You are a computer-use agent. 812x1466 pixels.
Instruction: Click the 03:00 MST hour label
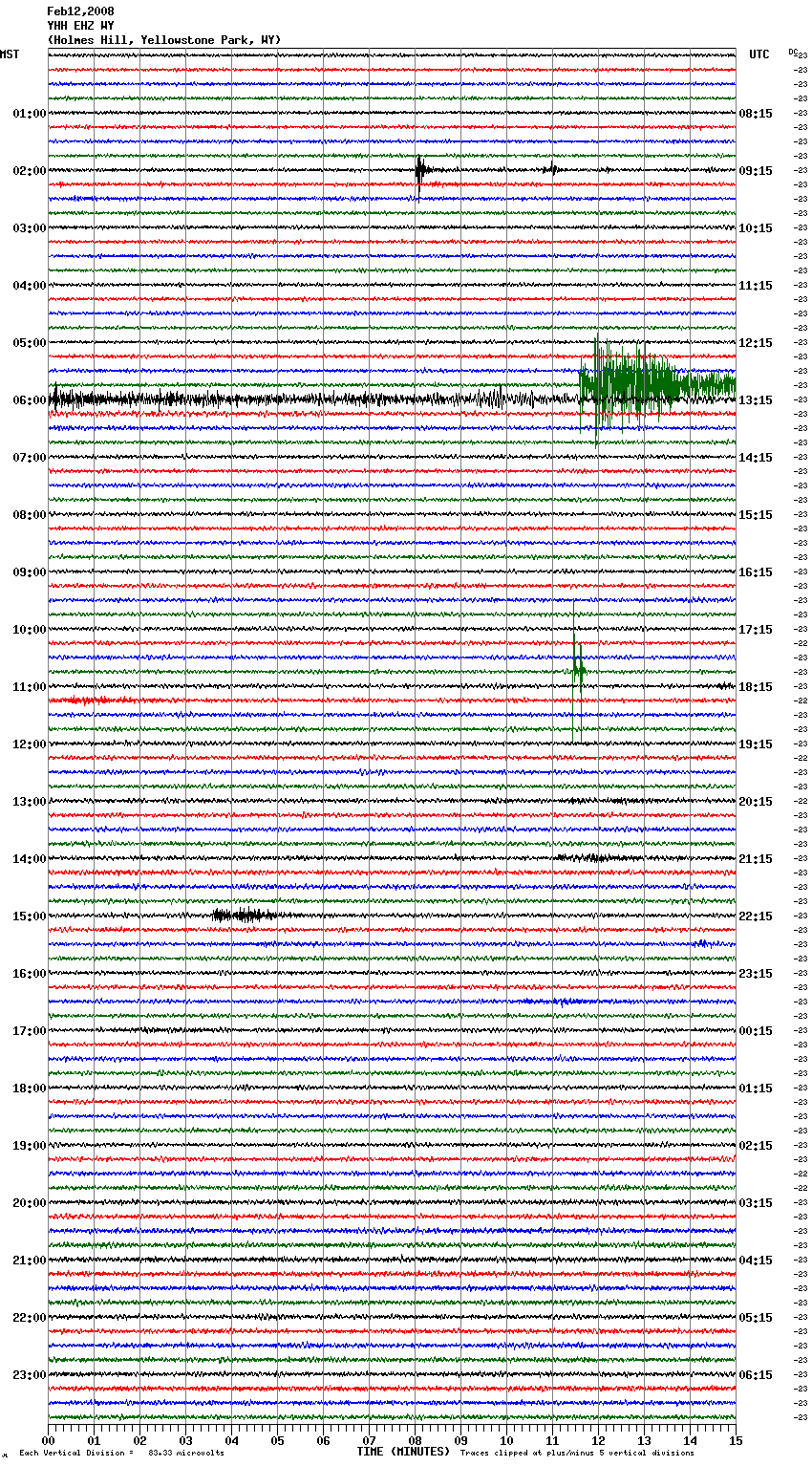click(x=30, y=228)
